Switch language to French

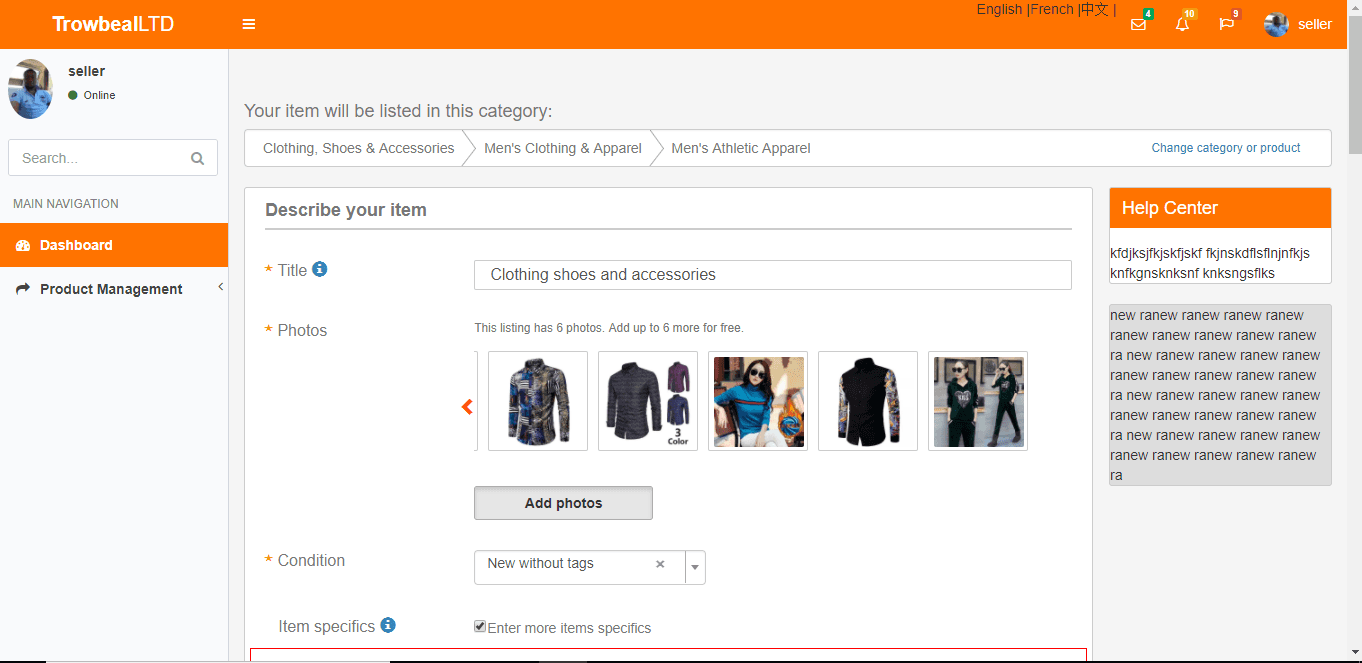pyautogui.click(x=1052, y=9)
